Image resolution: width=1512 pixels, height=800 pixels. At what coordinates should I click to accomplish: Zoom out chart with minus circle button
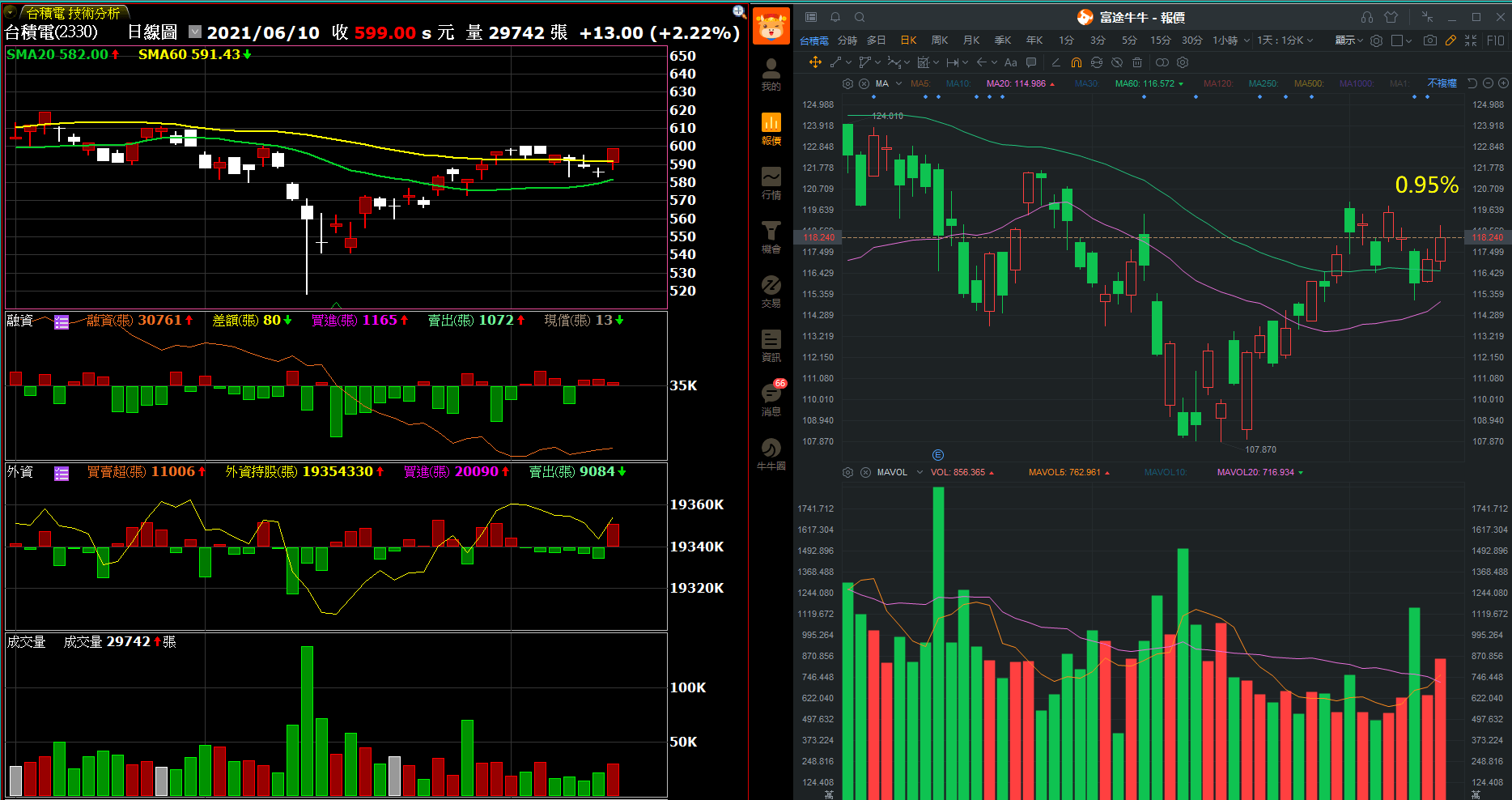click(x=1488, y=83)
